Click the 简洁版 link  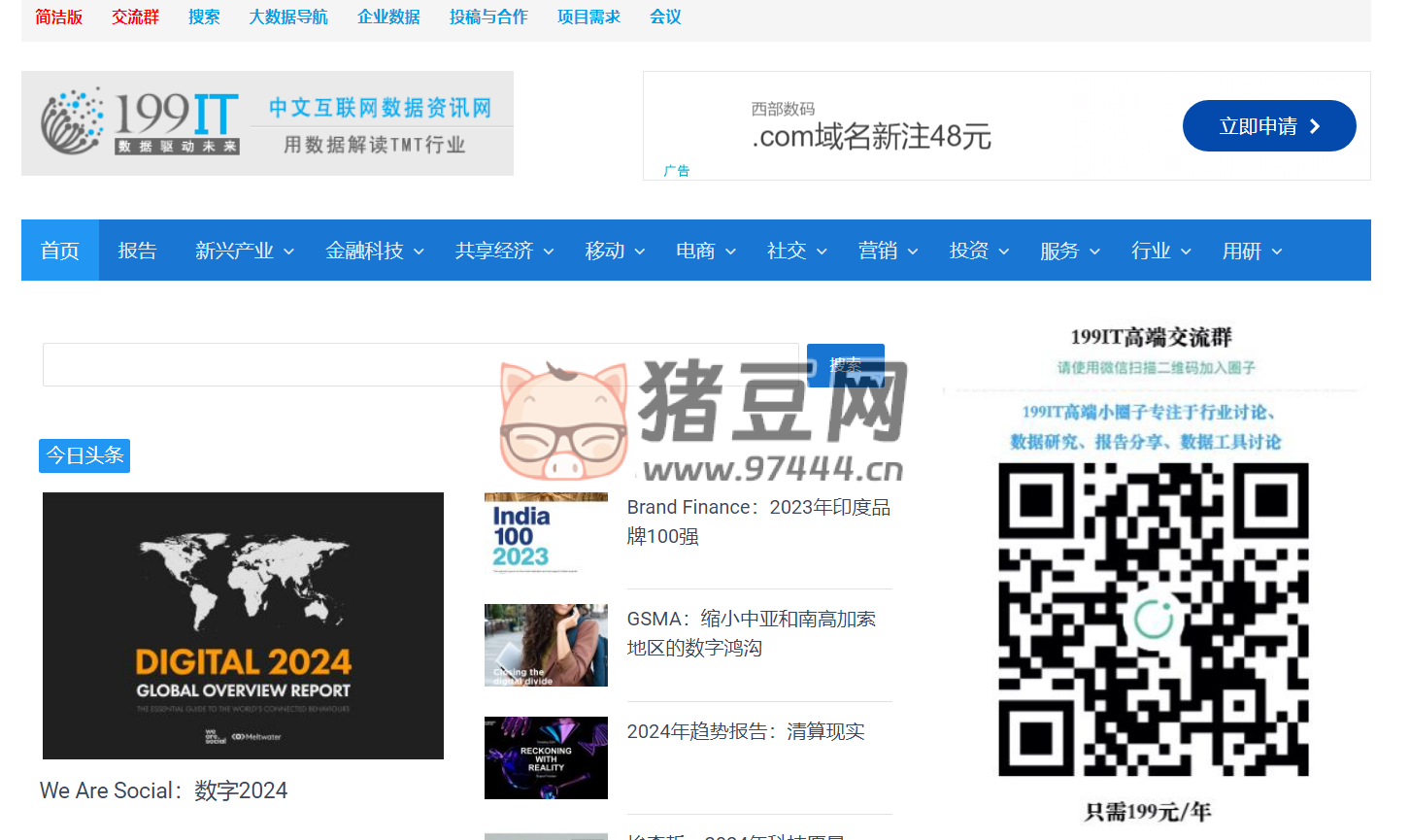pyautogui.click(x=58, y=17)
